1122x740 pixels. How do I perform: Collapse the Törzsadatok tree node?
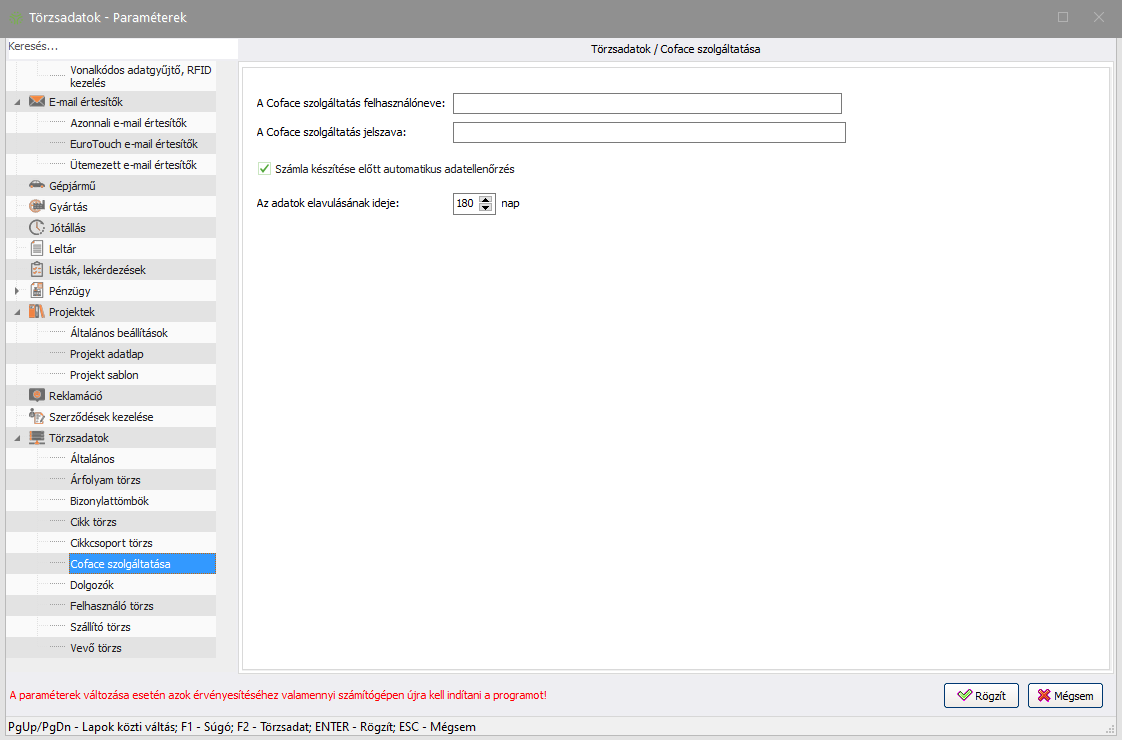tap(17, 438)
